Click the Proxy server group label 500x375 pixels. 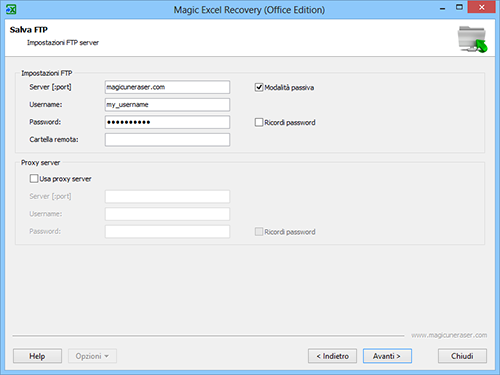(x=41, y=163)
